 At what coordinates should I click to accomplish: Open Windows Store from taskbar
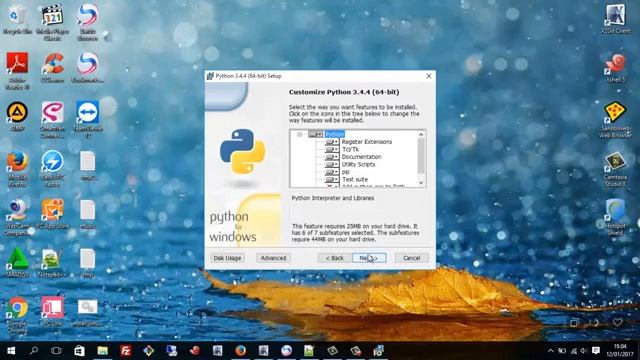79,351
